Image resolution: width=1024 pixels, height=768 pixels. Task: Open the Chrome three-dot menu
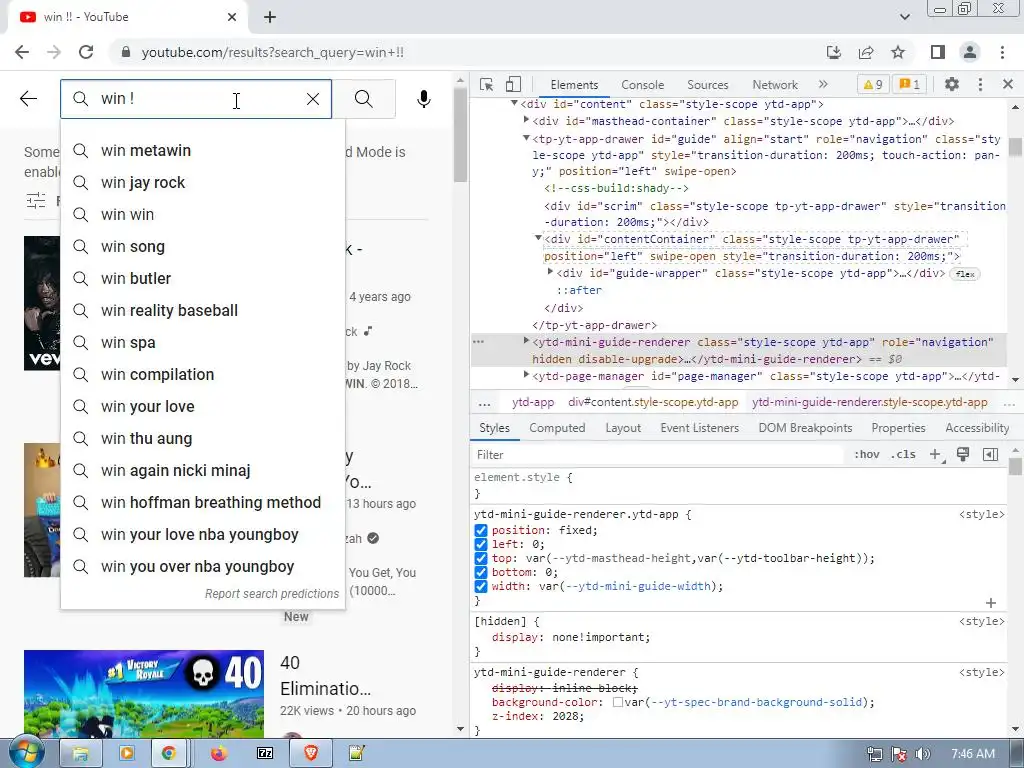point(1002,52)
